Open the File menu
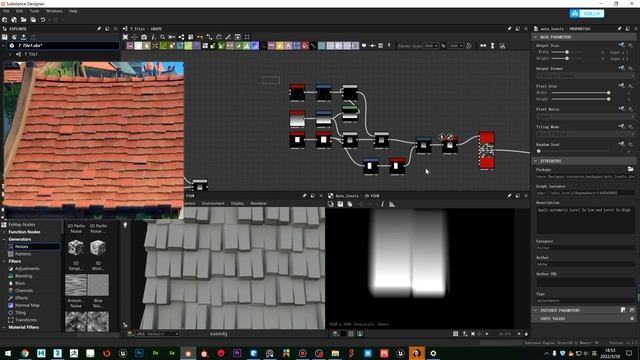This screenshot has height=360, width=640. pyautogui.click(x=6, y=11)
